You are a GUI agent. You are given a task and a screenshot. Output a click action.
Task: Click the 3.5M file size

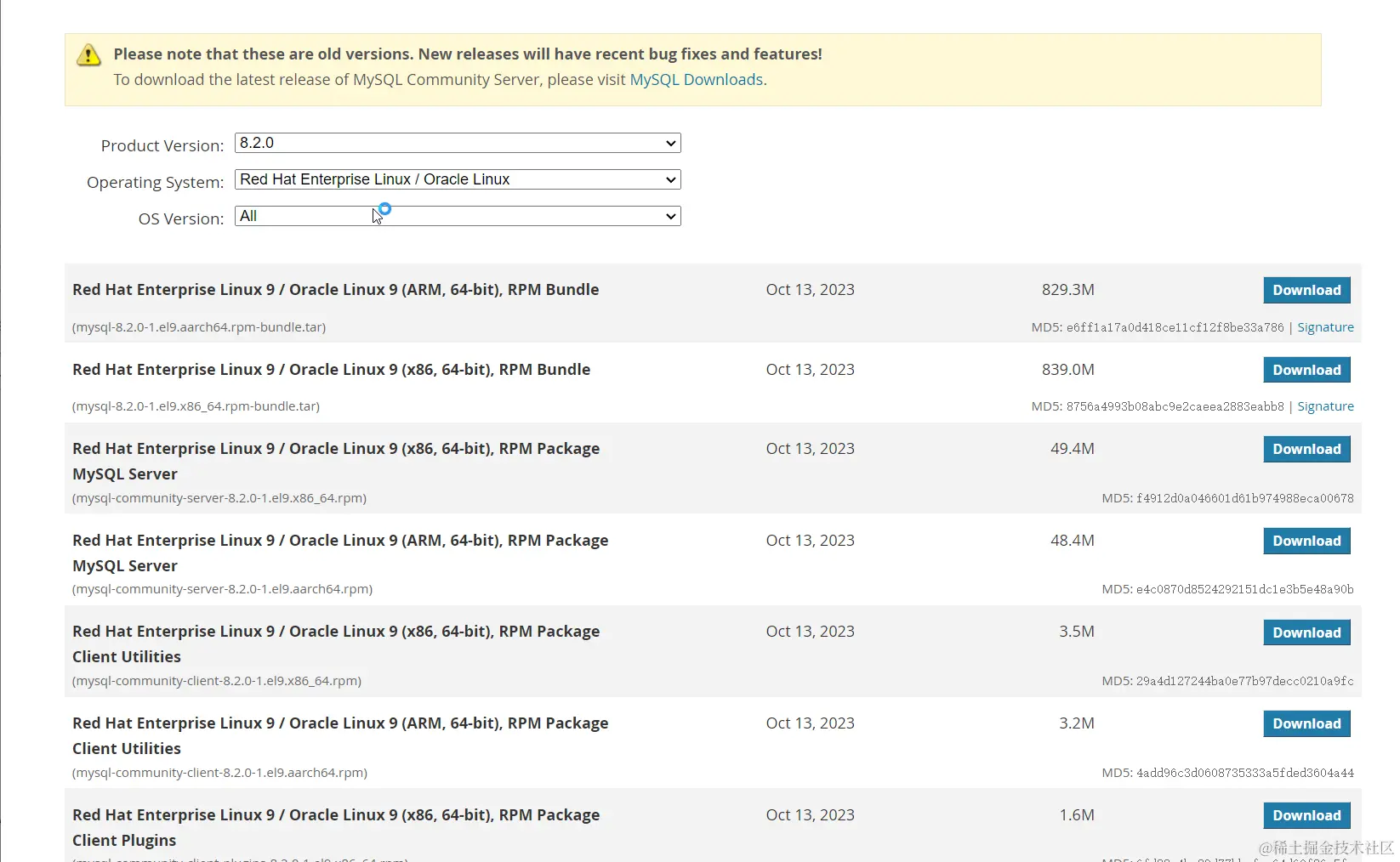[x=1076, y=632]
